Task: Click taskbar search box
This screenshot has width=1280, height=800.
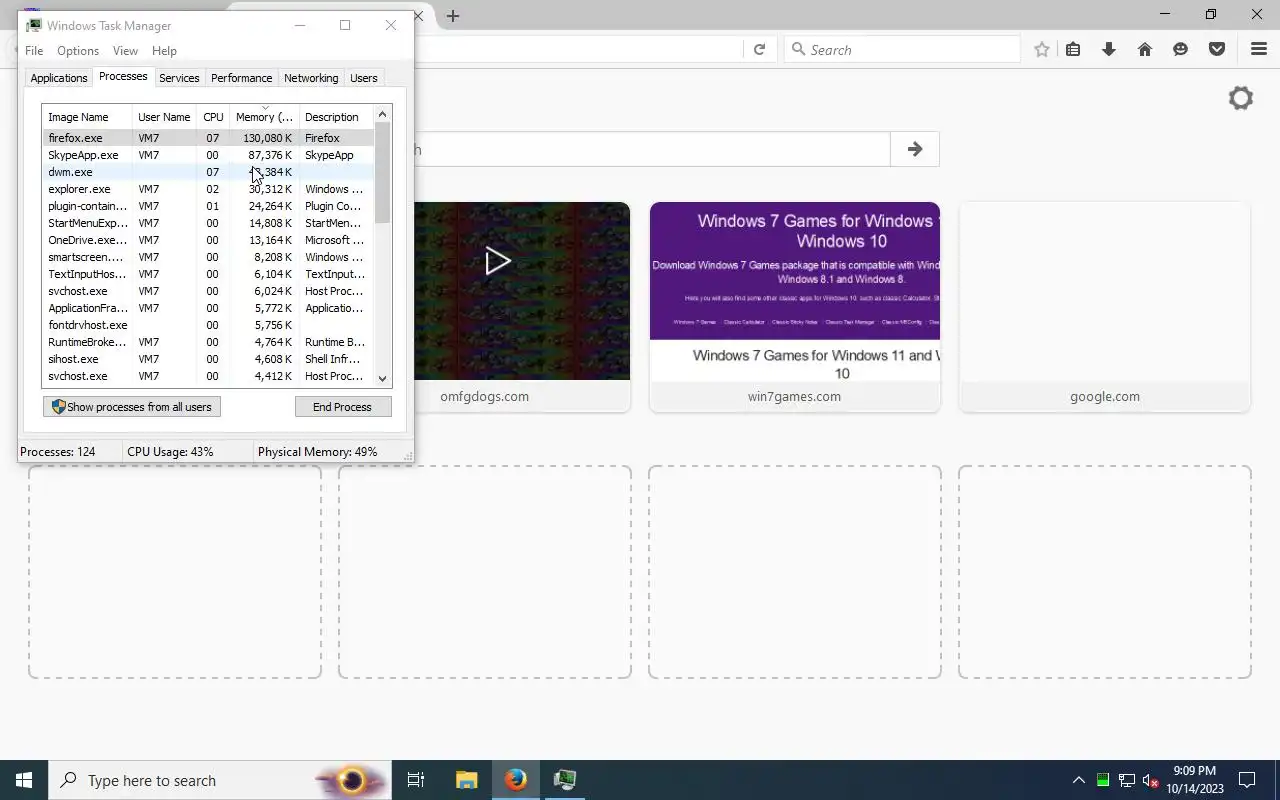Action: [220, 780]
